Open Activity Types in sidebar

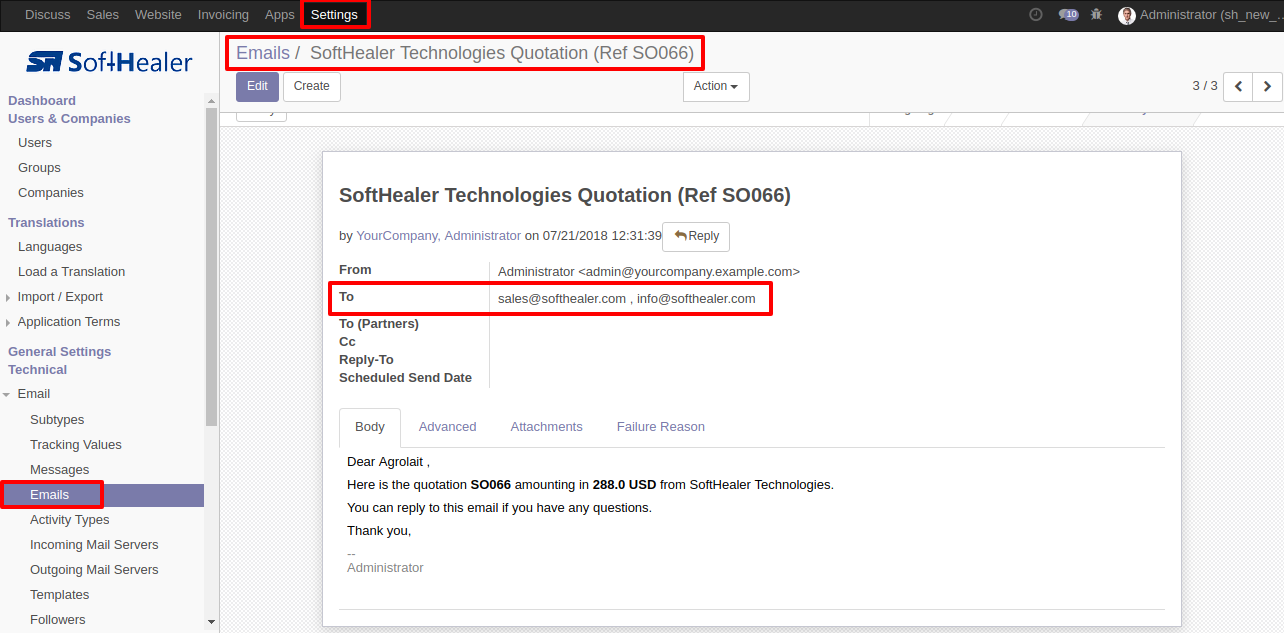(x=70, y=520)
